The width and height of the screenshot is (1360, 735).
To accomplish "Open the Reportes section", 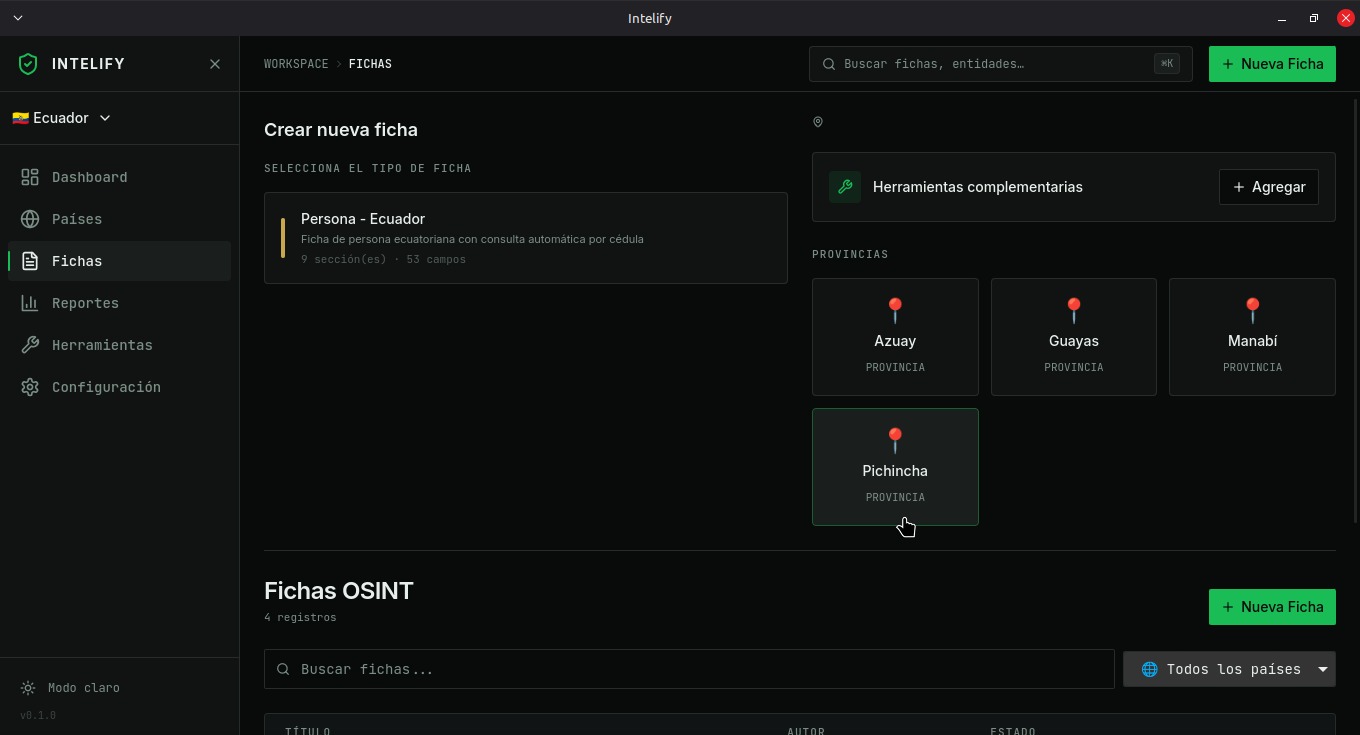I will click(119, 303).
